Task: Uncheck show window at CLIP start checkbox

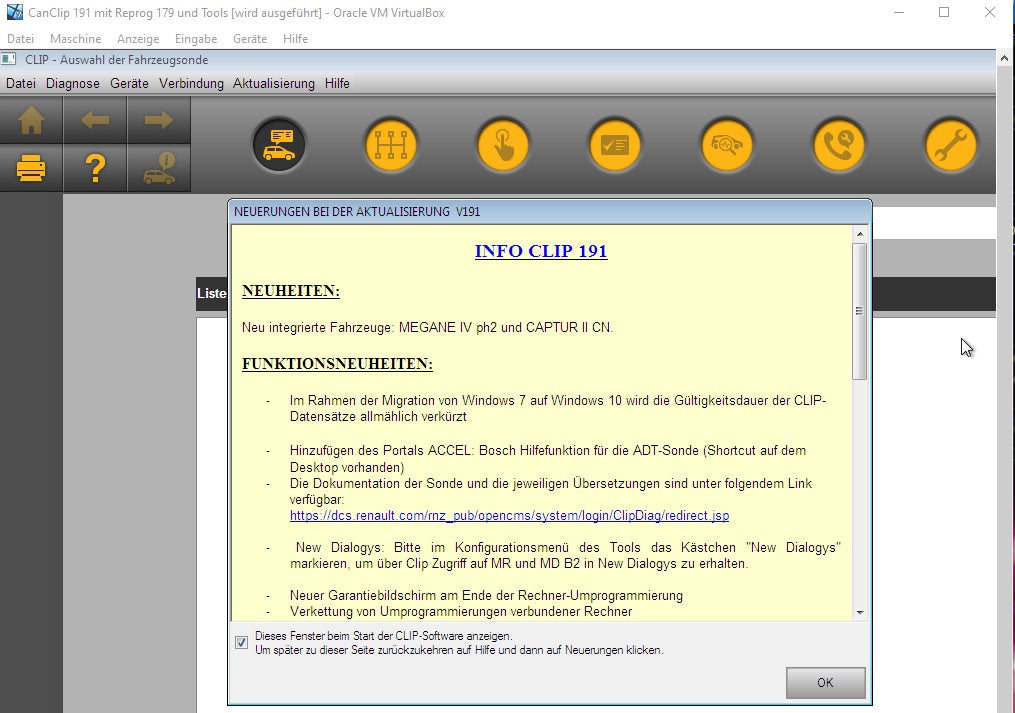Action: click(x=241, y=643)
